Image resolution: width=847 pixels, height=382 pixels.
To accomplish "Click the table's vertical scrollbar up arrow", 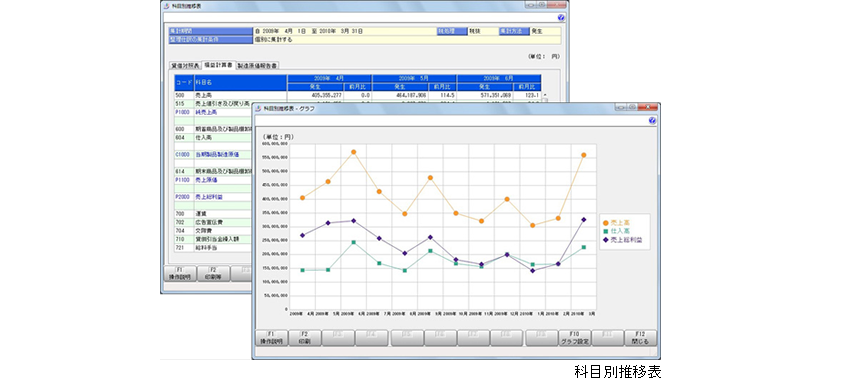I will pyautogui.click(x=544, y=95).
